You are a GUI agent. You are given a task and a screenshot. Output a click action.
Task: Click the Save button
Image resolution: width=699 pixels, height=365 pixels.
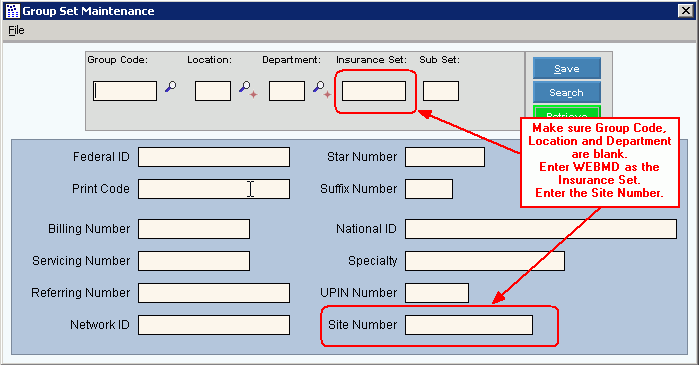pos(567,69)
